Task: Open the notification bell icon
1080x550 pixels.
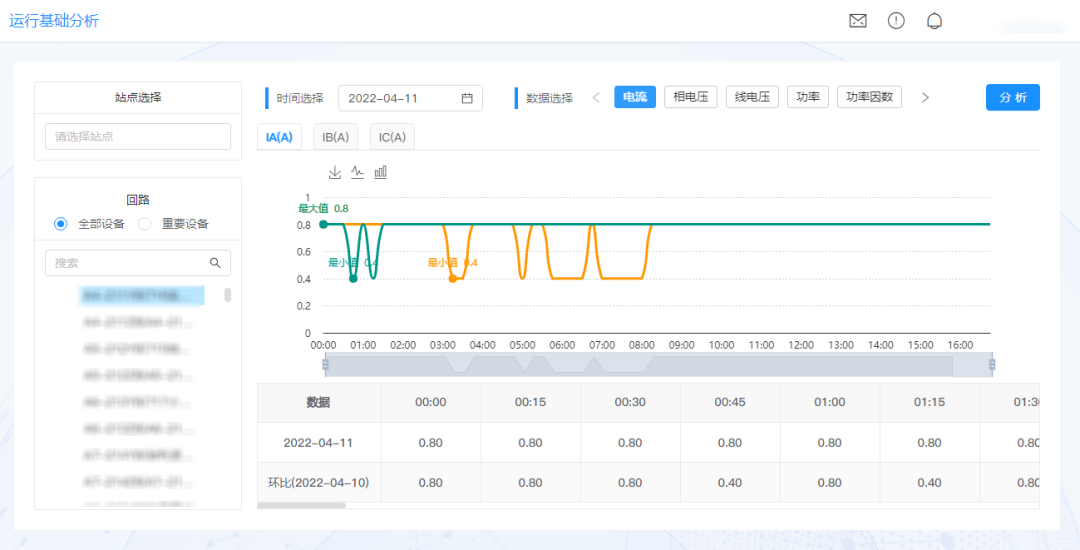Action: click(935, 21)
